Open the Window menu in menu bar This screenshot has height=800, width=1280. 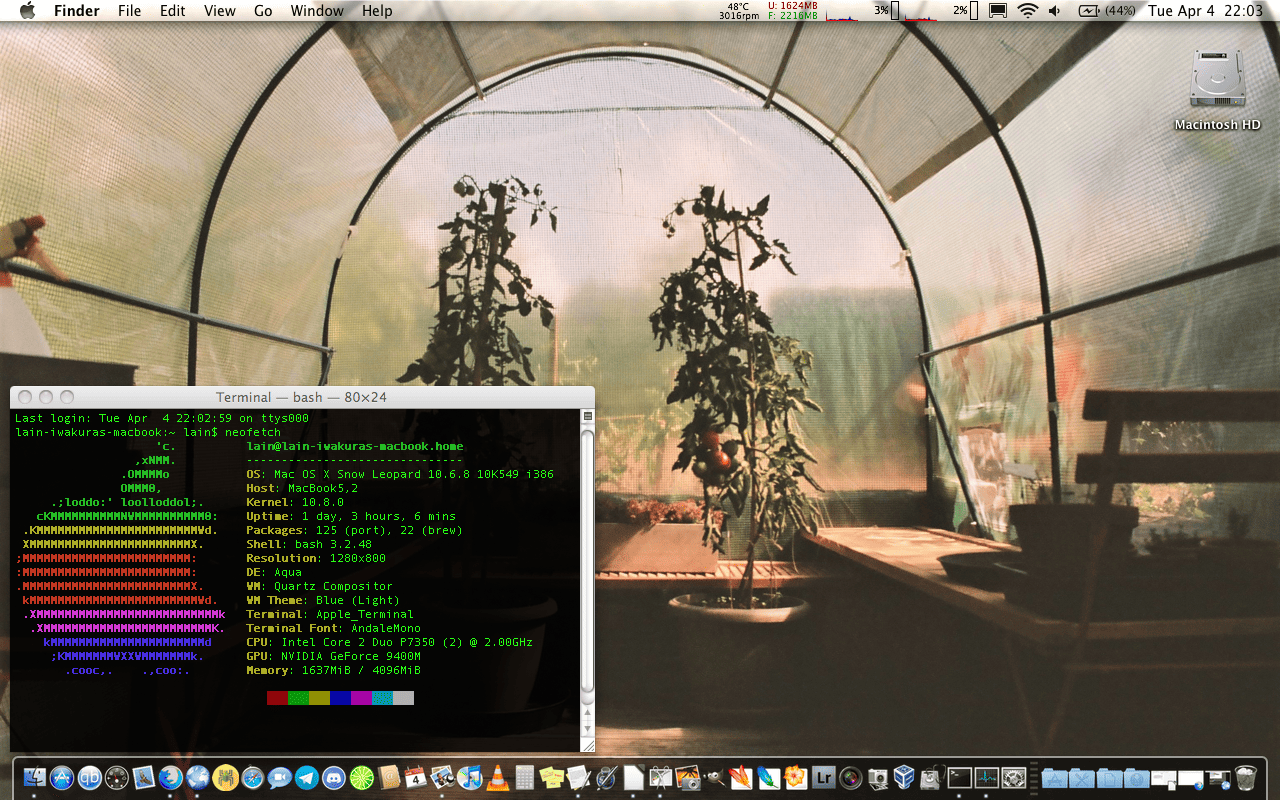pyautogui.click(x=317, y=11)
